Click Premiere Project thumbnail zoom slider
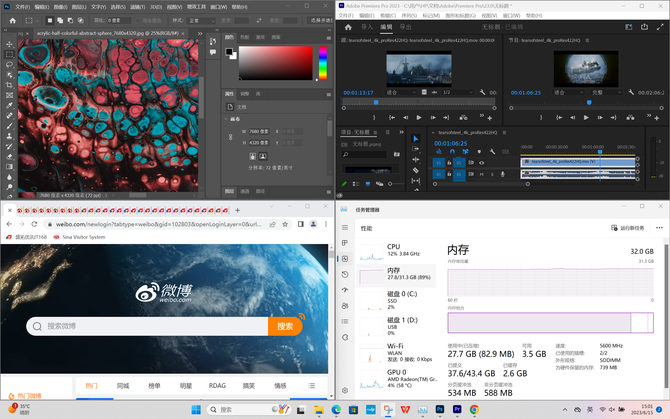The width and height of the screenshot is (670, 419). (x=396, y=184)
